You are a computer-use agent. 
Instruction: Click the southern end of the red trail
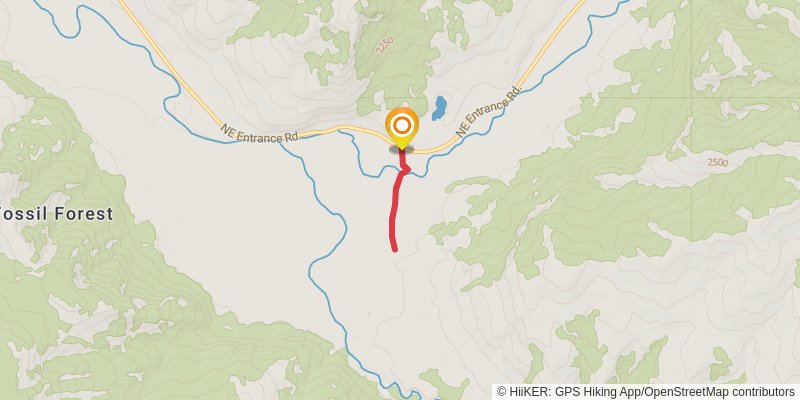(394, 249)
